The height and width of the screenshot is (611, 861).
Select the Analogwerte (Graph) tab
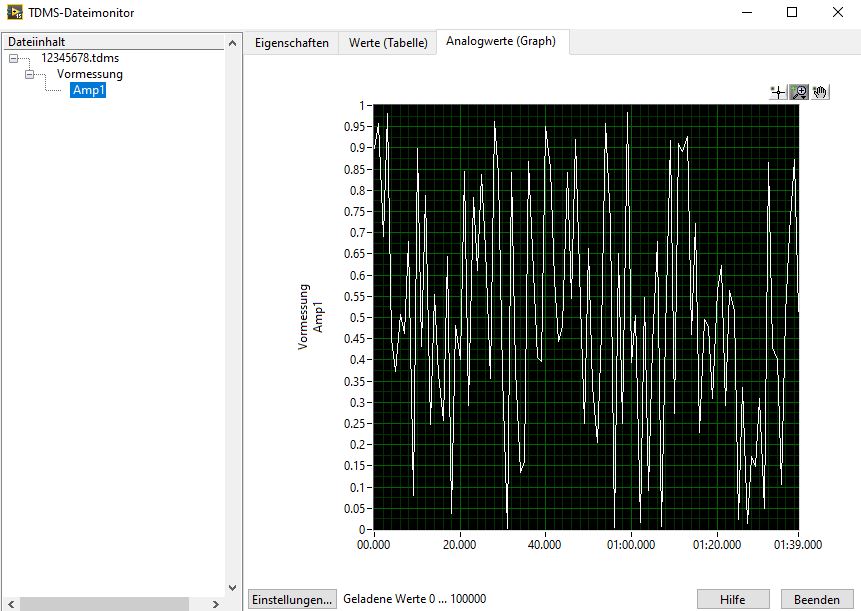pyautogui.click(x=501, y=42)
